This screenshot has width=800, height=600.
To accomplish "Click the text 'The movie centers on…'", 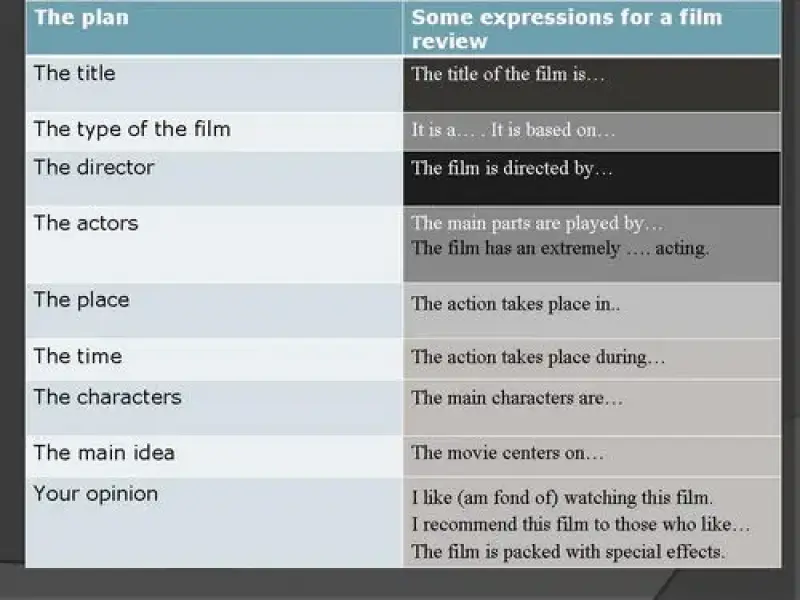I will tap(508, 453).
